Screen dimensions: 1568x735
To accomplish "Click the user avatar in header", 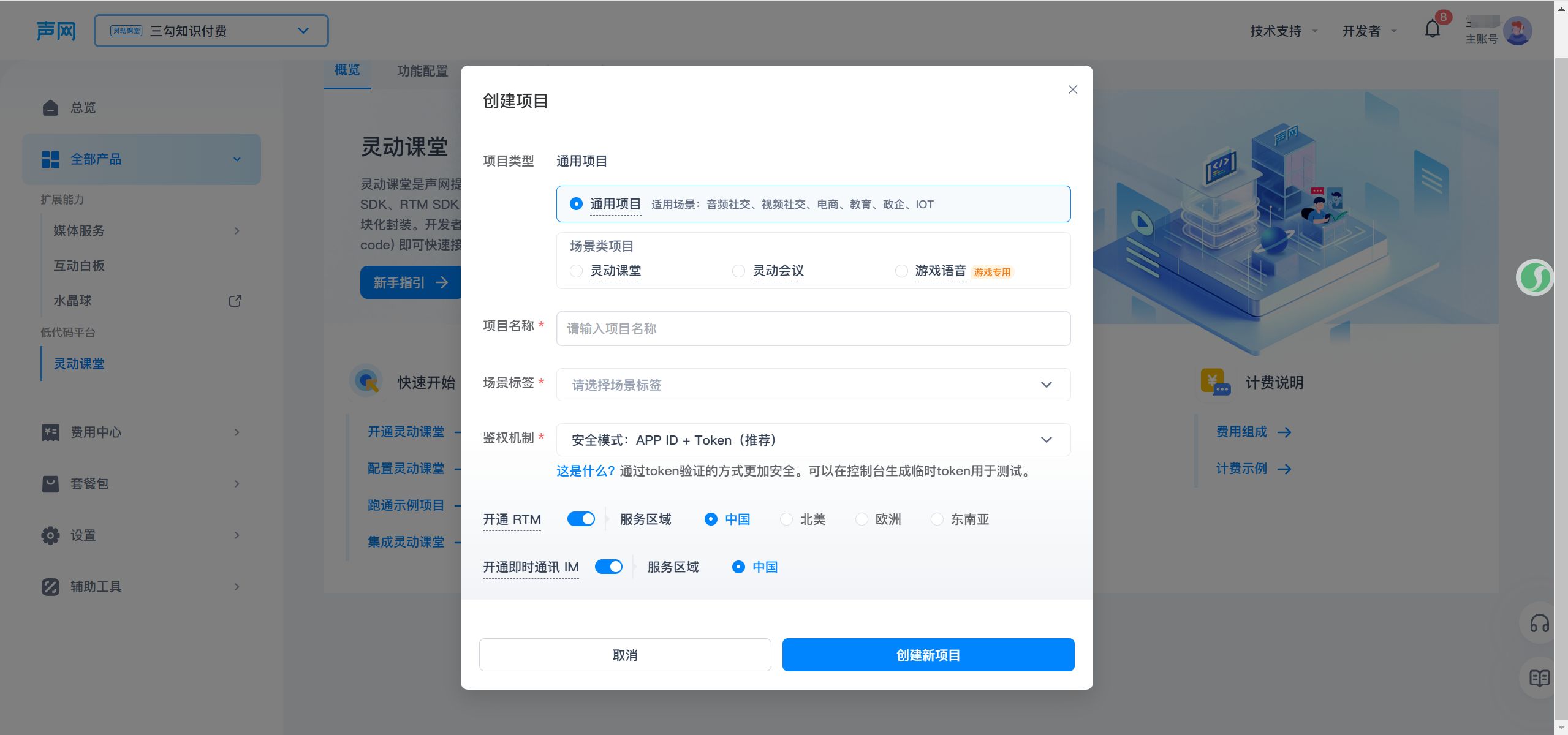I will click(x=1517, y=31).
